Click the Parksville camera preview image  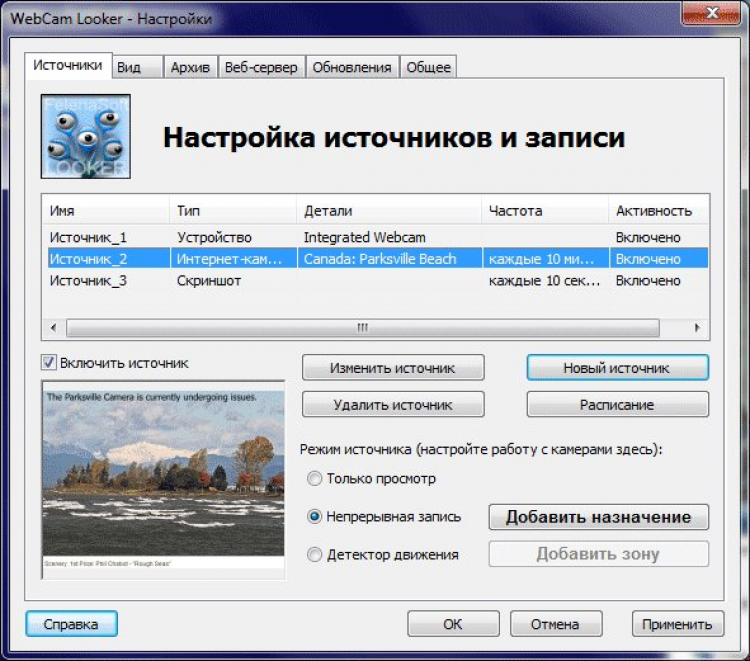tap(164, 479)
